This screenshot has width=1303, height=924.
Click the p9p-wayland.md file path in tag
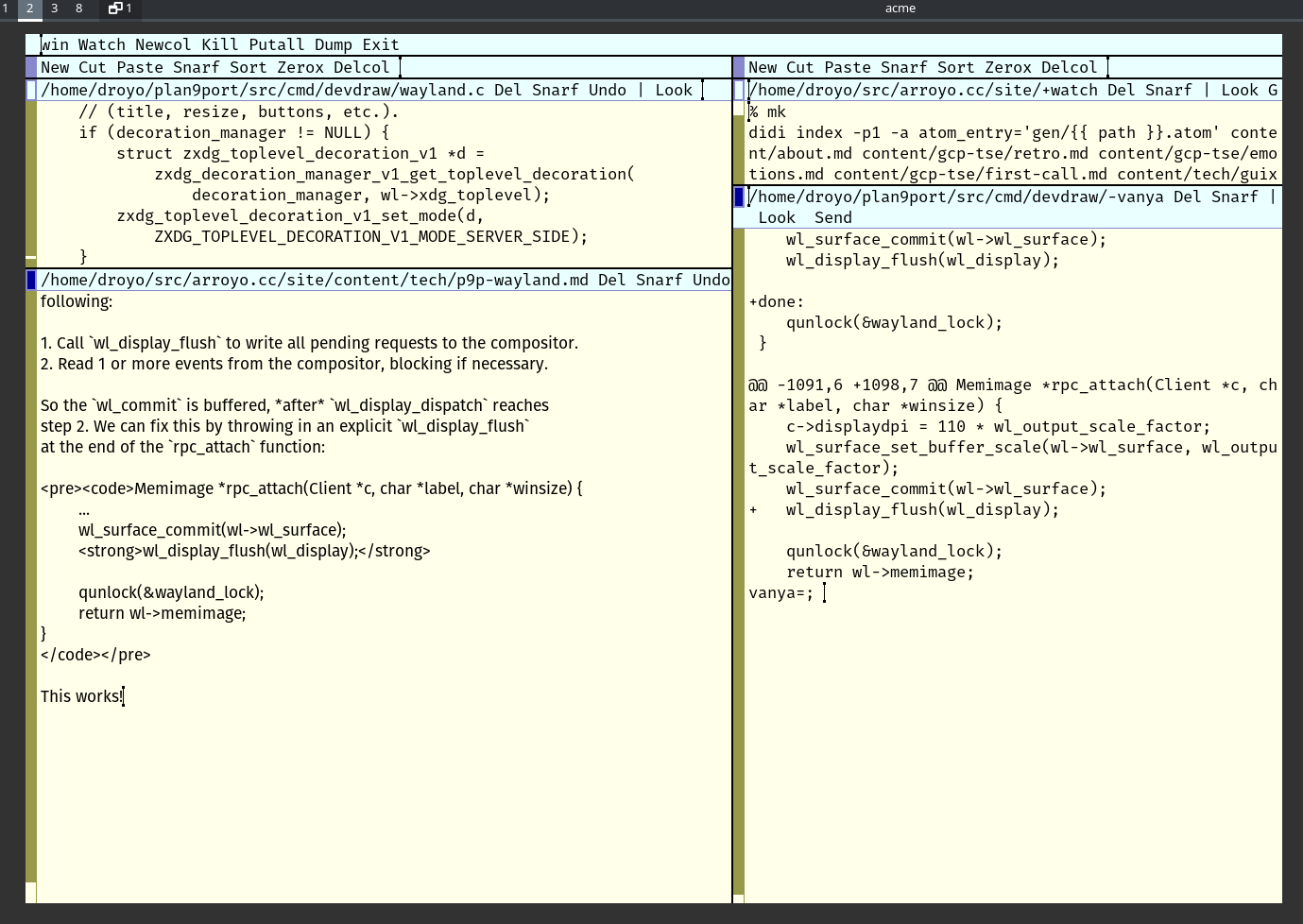315,280
